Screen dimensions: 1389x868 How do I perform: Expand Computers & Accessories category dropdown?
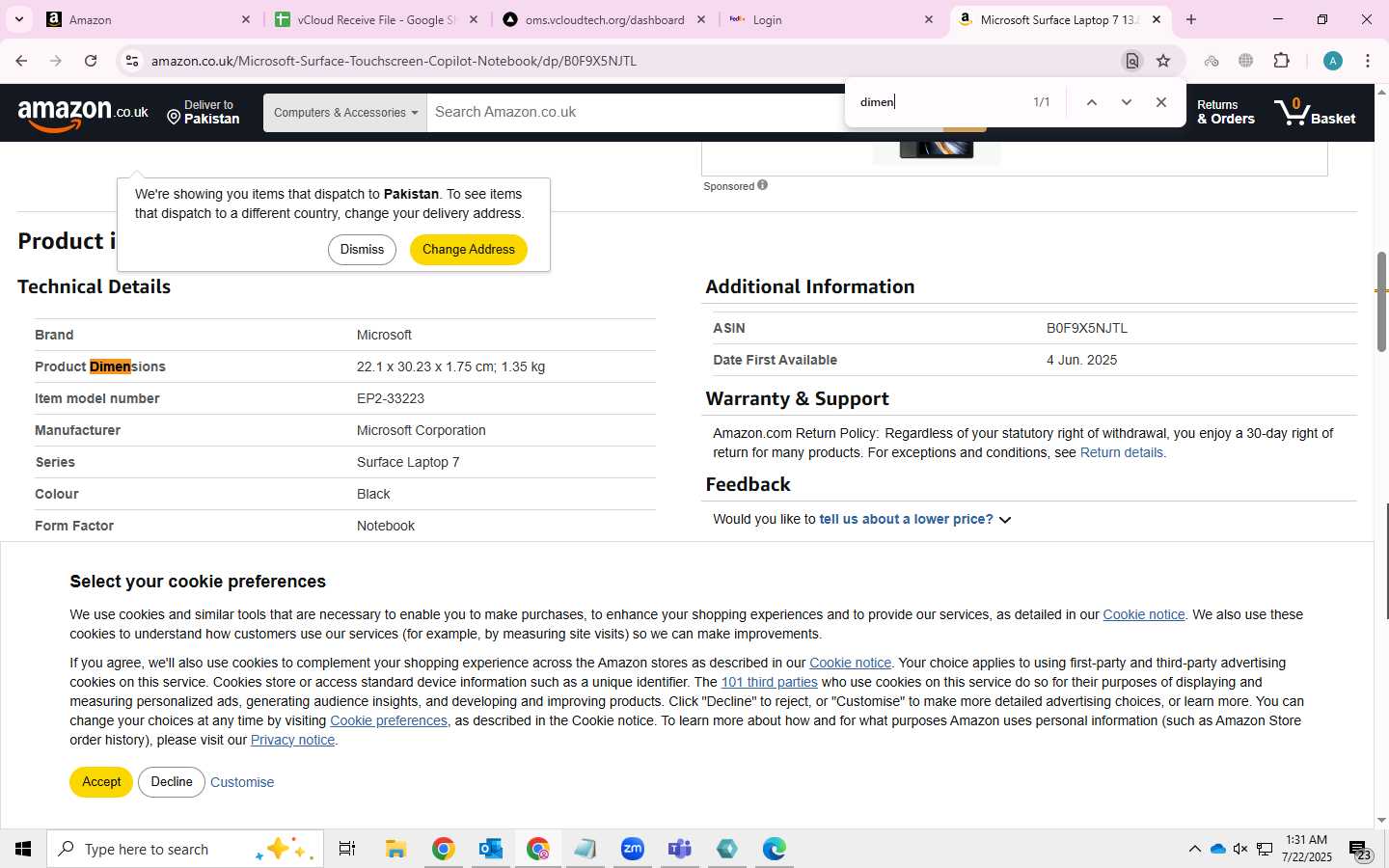coord(345,113)
